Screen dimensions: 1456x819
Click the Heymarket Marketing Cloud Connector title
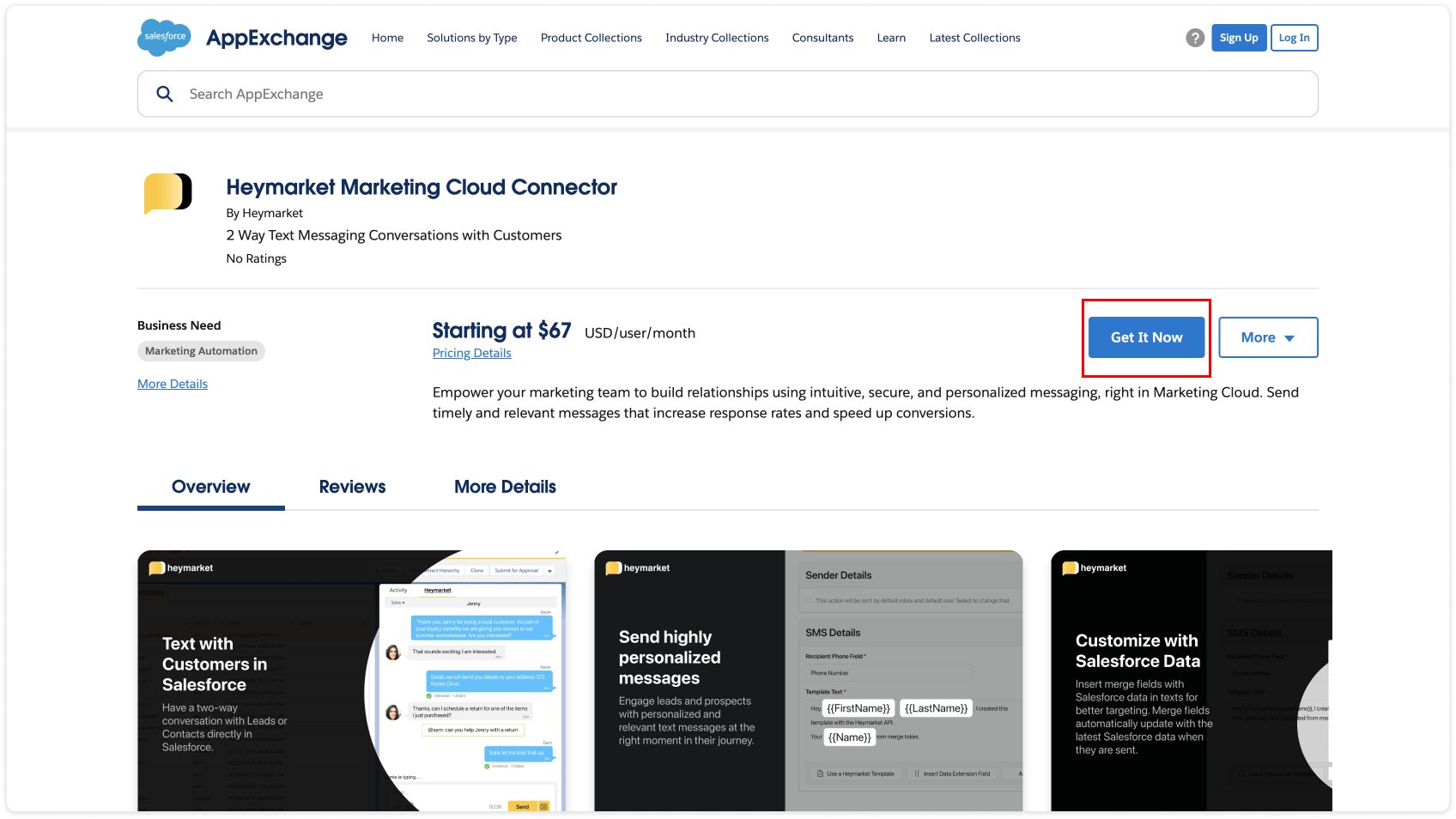(422, 187)
